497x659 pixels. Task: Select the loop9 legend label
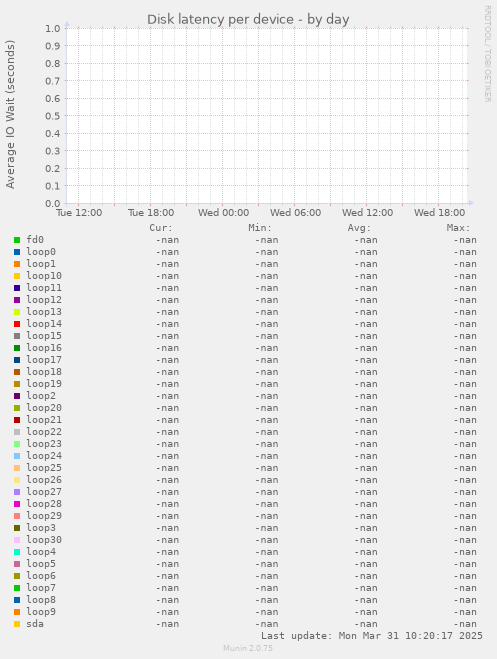41,612
